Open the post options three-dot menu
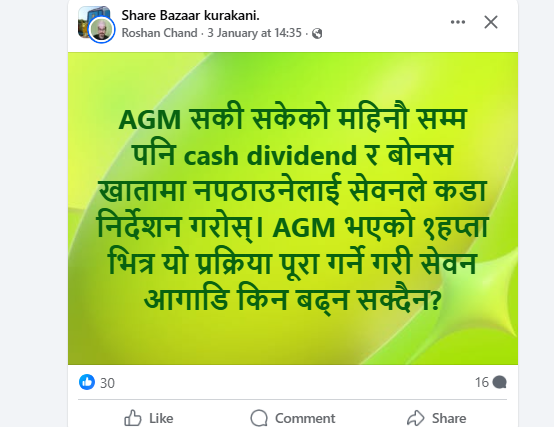The height and width of the screenshot is (427, 554). (458, 22)
